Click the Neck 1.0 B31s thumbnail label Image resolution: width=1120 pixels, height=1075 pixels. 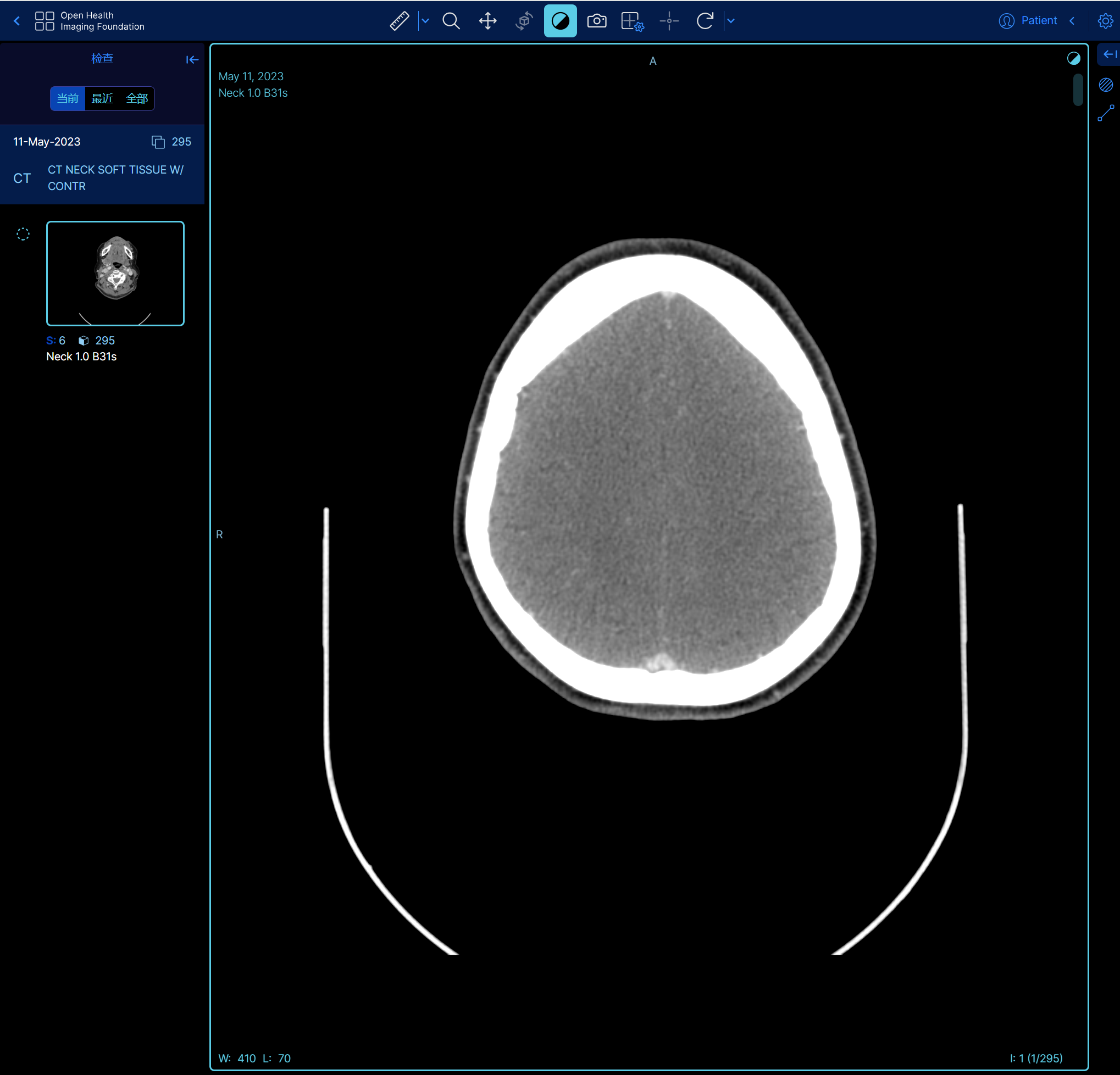pos(81,357)
